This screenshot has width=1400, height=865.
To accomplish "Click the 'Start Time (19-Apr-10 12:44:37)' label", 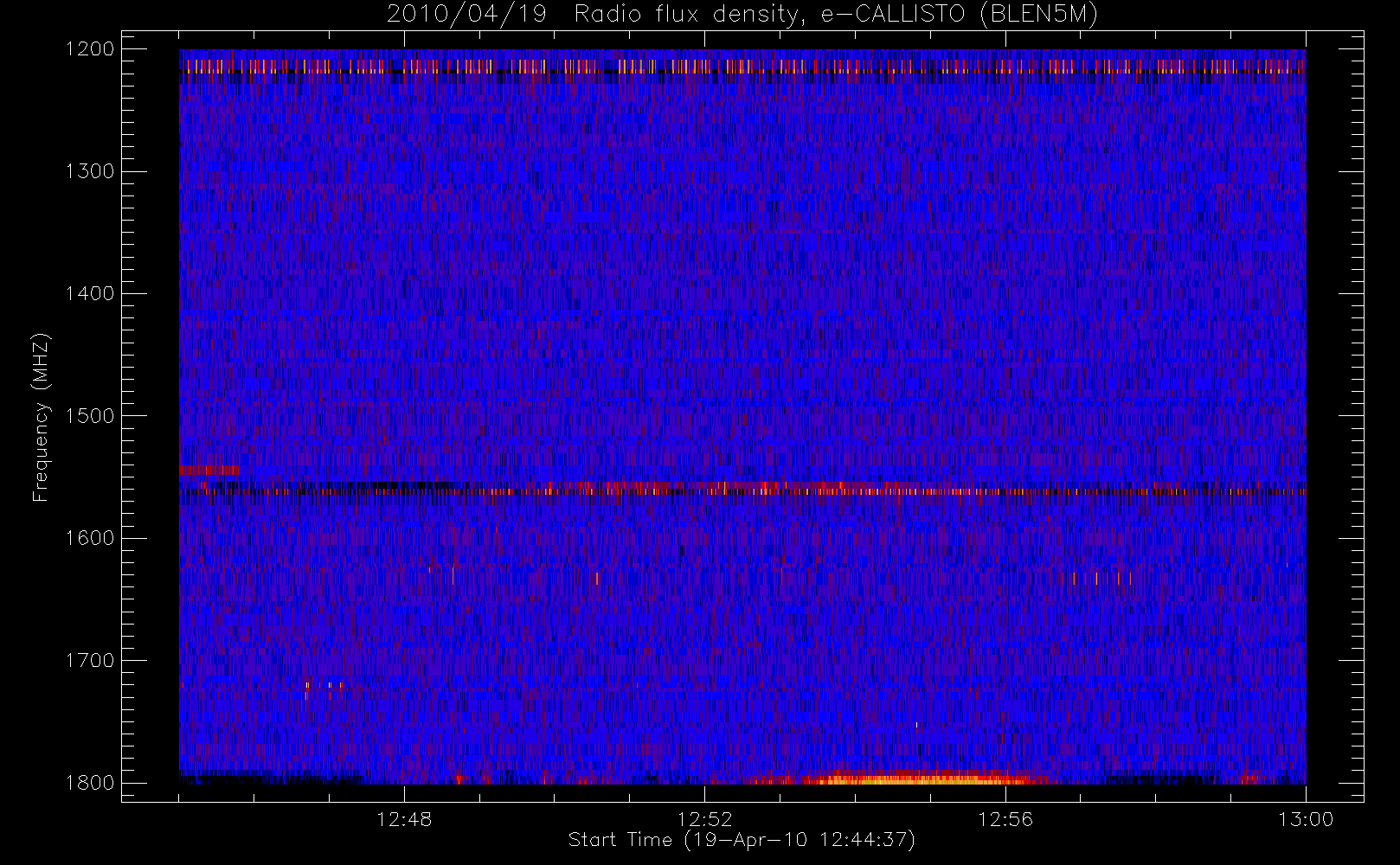I will click(742, 840).
